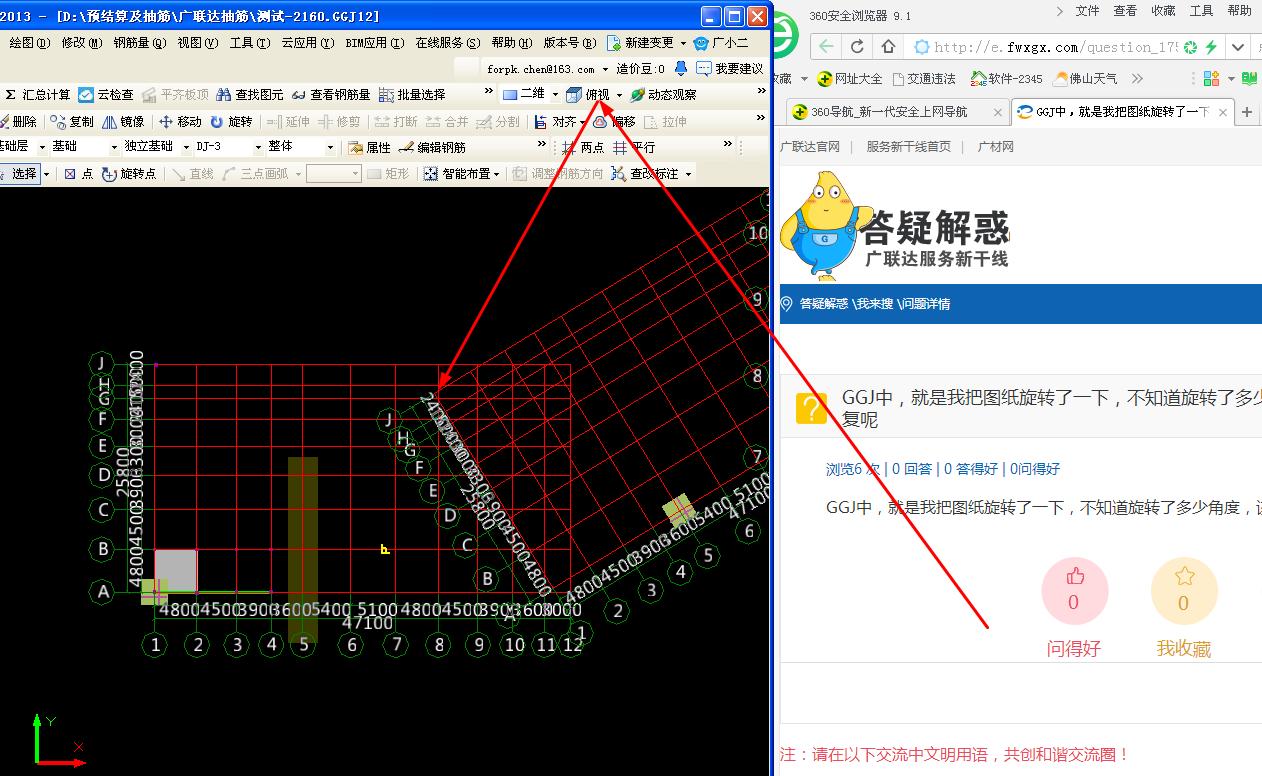
Task: Open 编辑钢筋 edit rebar
Action: [432, 147]
